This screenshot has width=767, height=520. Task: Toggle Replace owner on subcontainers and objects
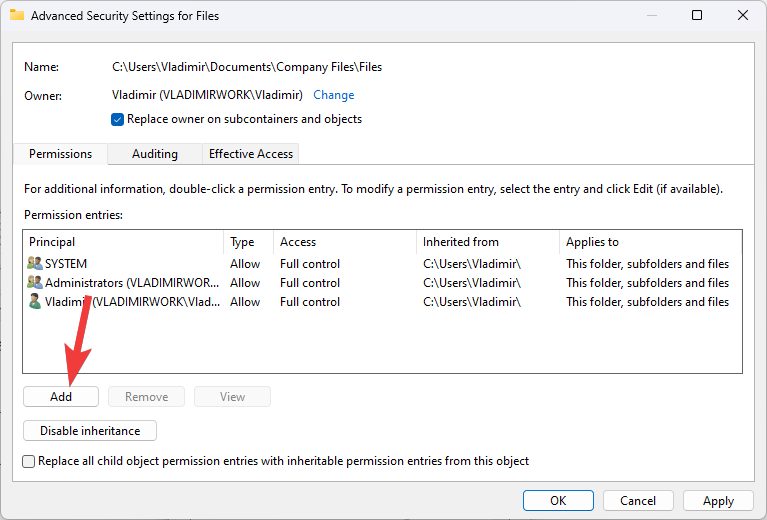coord(118,119)
